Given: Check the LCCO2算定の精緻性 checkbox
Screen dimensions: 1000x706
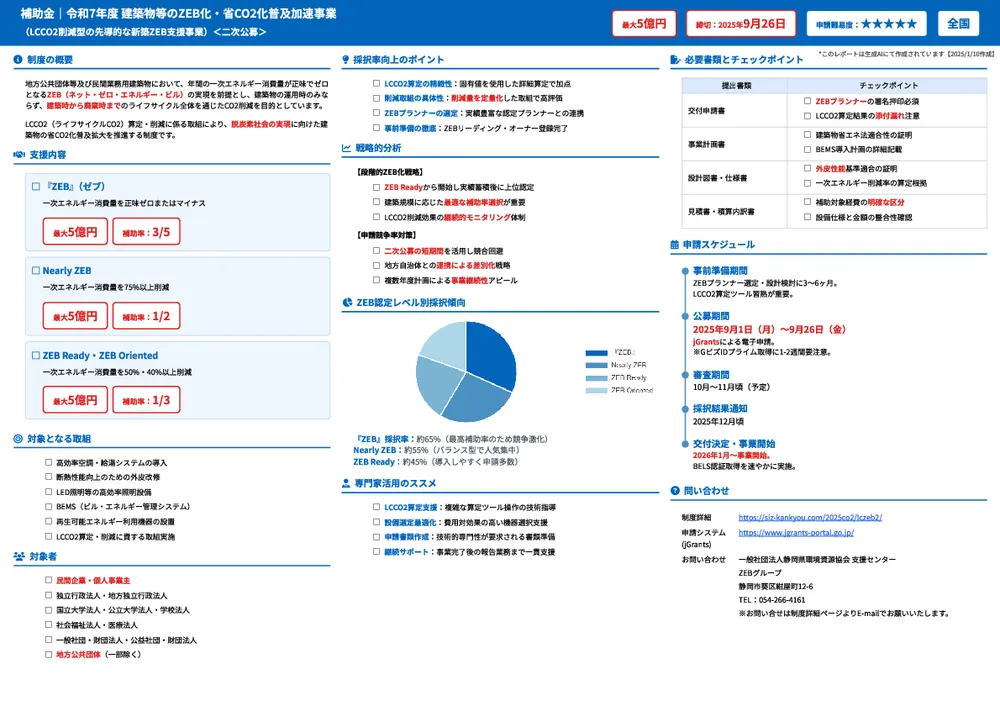Looking at the screenshot, I should [376, 84].
